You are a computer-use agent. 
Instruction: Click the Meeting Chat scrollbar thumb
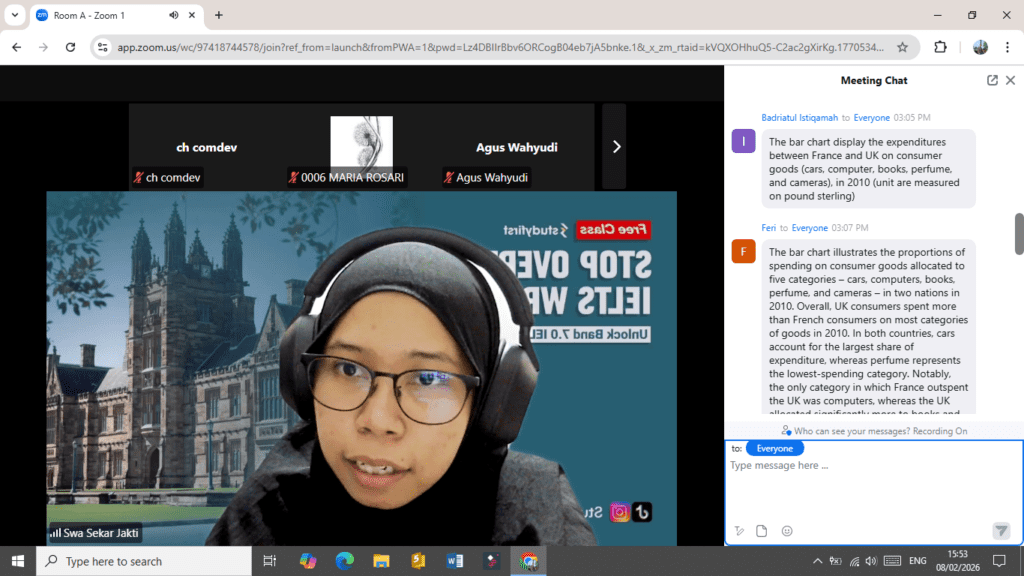pyautogui.click(x=1019, y=234)
